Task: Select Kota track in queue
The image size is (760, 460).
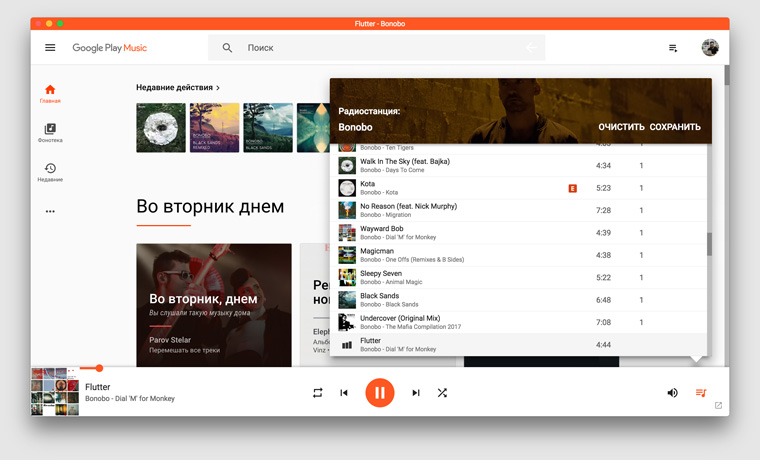Action: pos(518,188)
